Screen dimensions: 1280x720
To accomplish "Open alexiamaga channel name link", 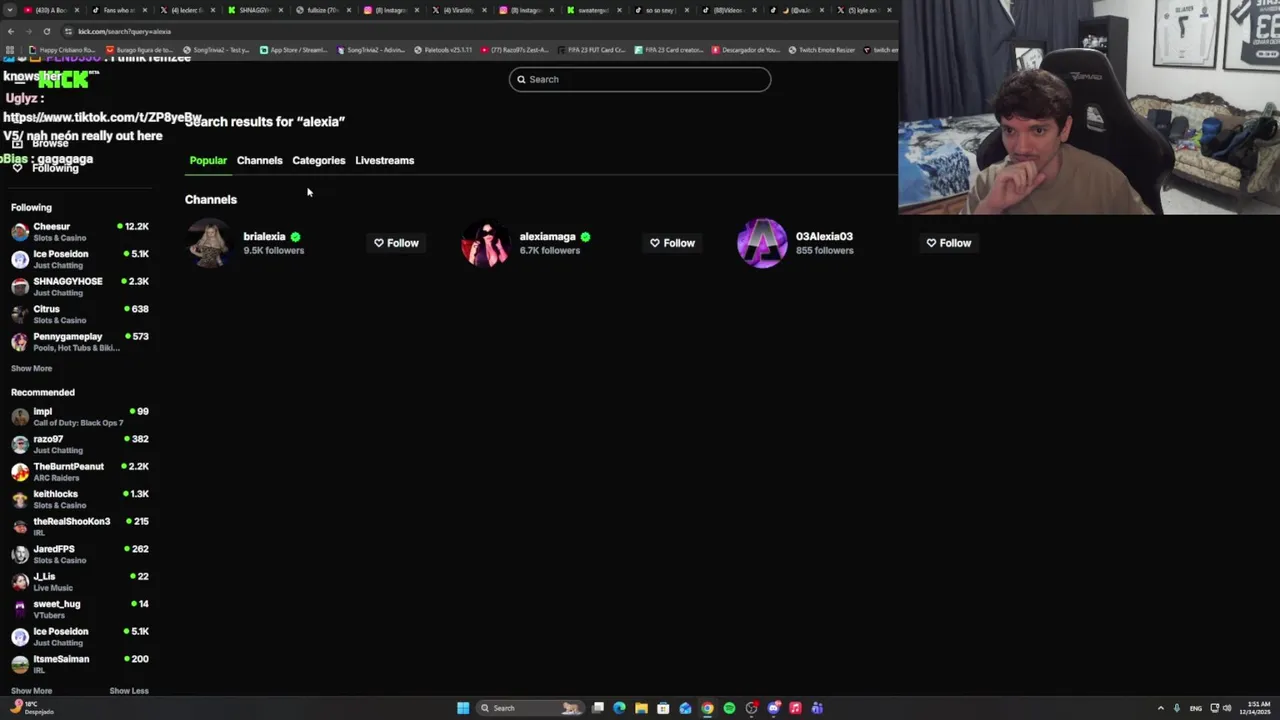I will click(x=547, y=237).
